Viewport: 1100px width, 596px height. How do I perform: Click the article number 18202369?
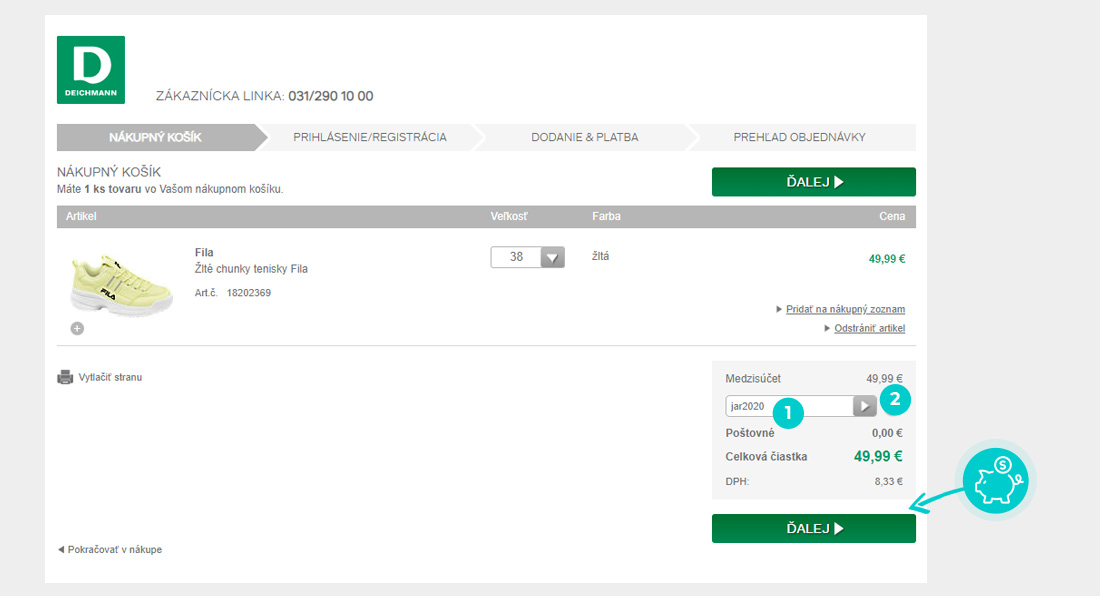click(x=248, y=293)
